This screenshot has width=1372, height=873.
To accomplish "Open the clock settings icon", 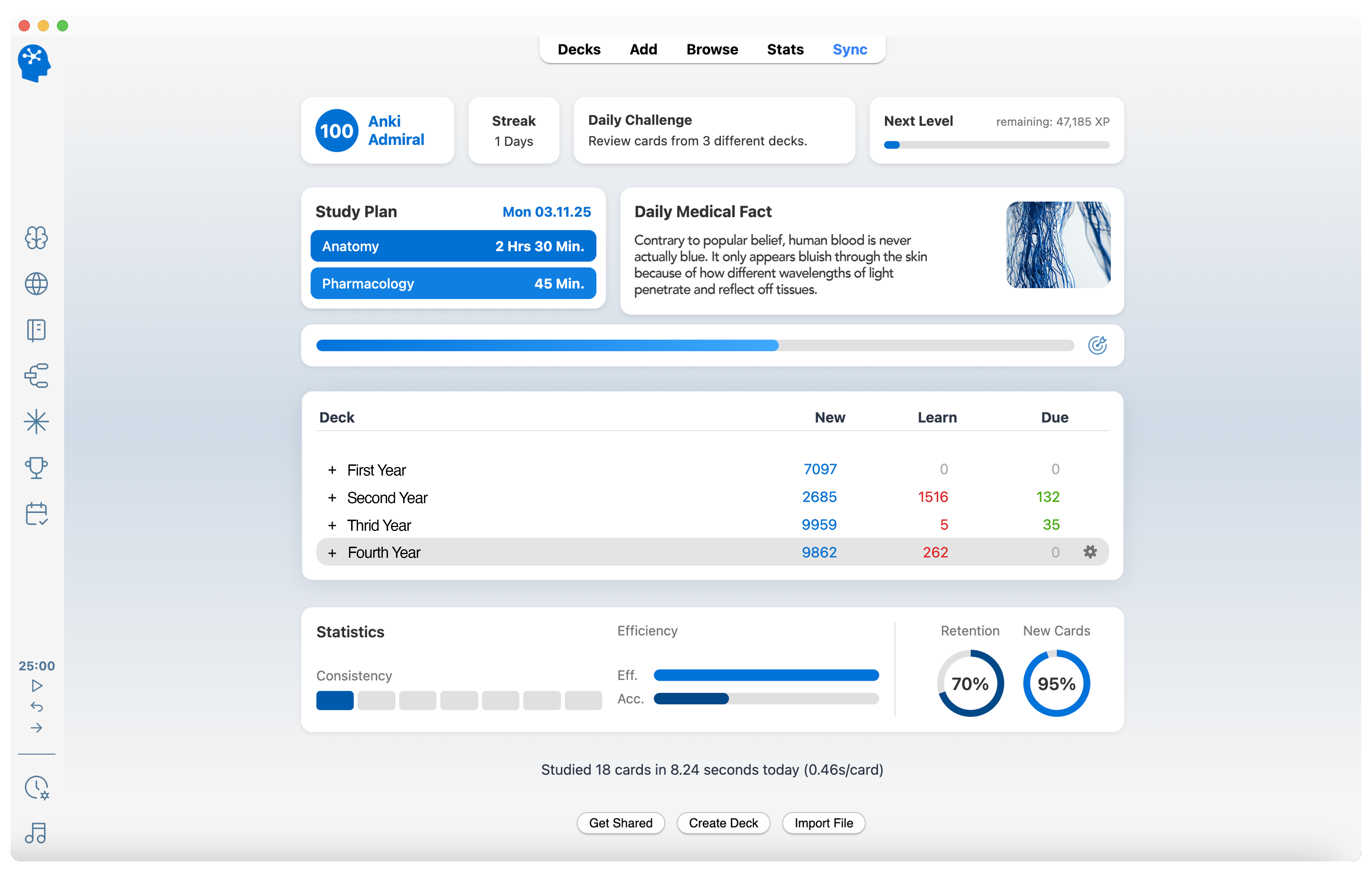I will pyautogui.click(x=36, y=788).
